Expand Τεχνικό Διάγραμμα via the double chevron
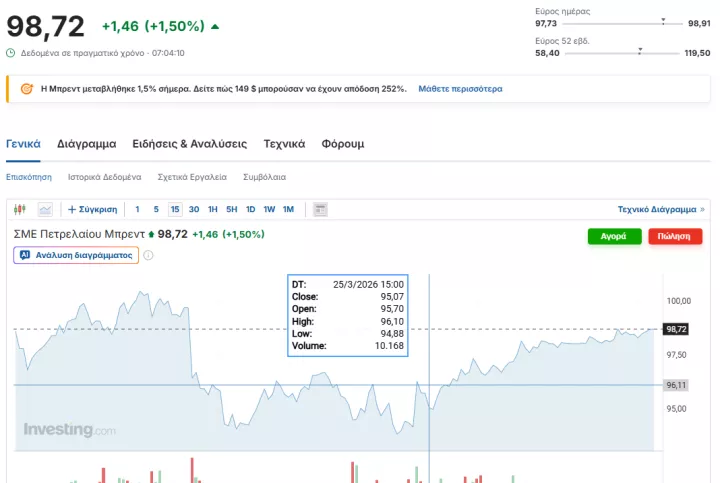This screenshot has height=483, width=720. point(702,209)
